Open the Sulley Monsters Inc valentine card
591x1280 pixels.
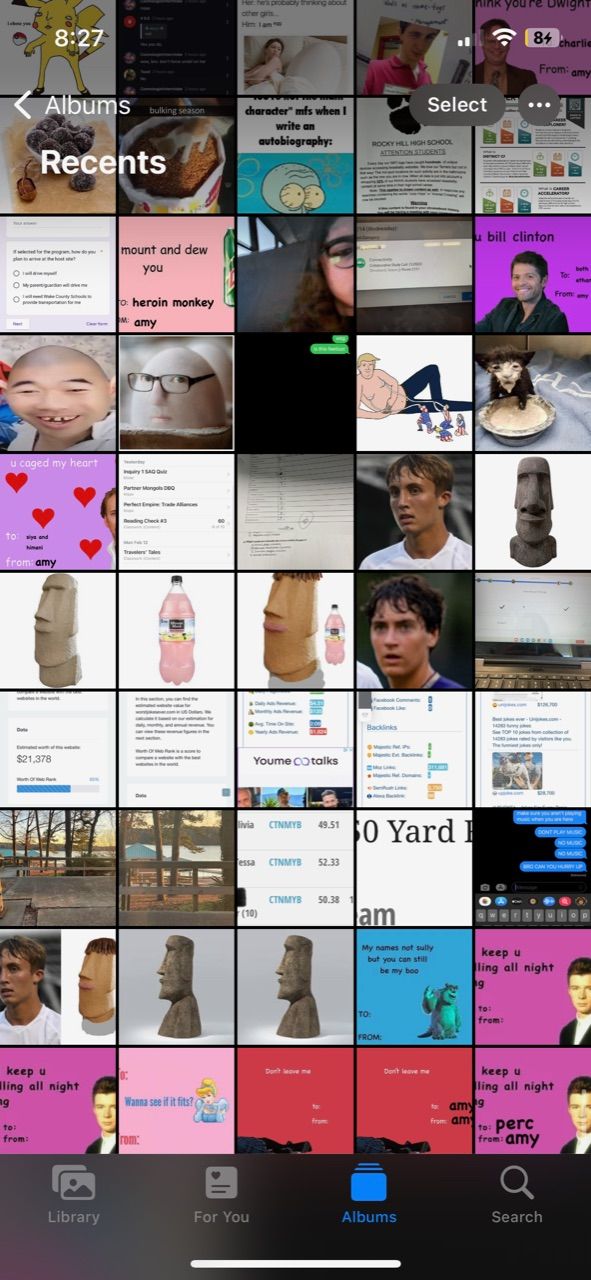pyautogui.click(x=414, y=987)
